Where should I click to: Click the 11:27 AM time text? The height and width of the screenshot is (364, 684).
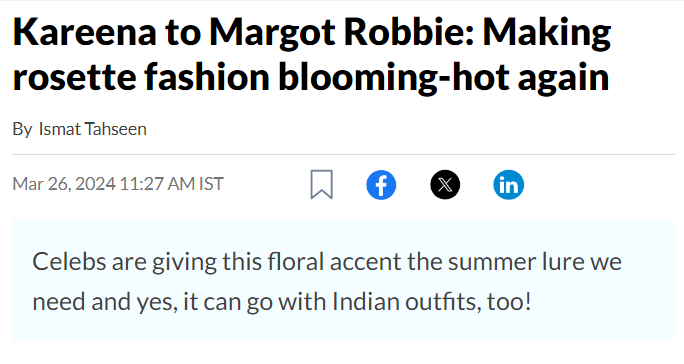pyautogui.click(x=157, y=184)
